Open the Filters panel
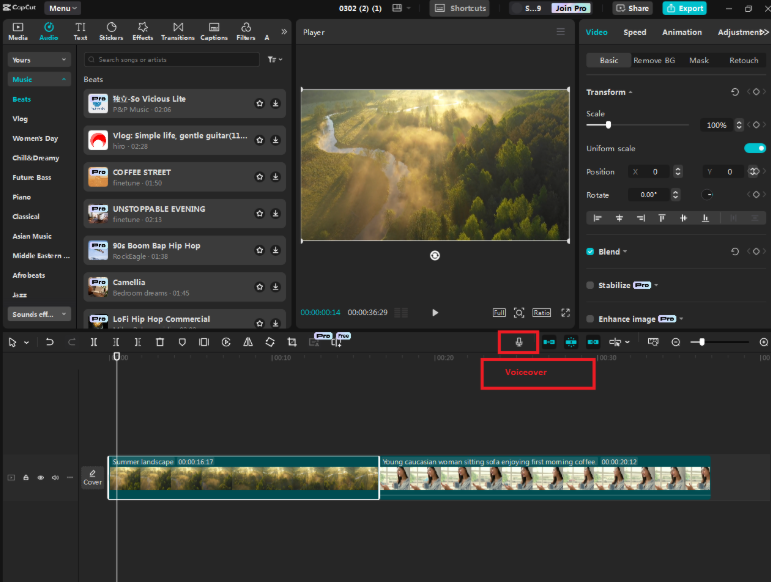 coord(246,31)
